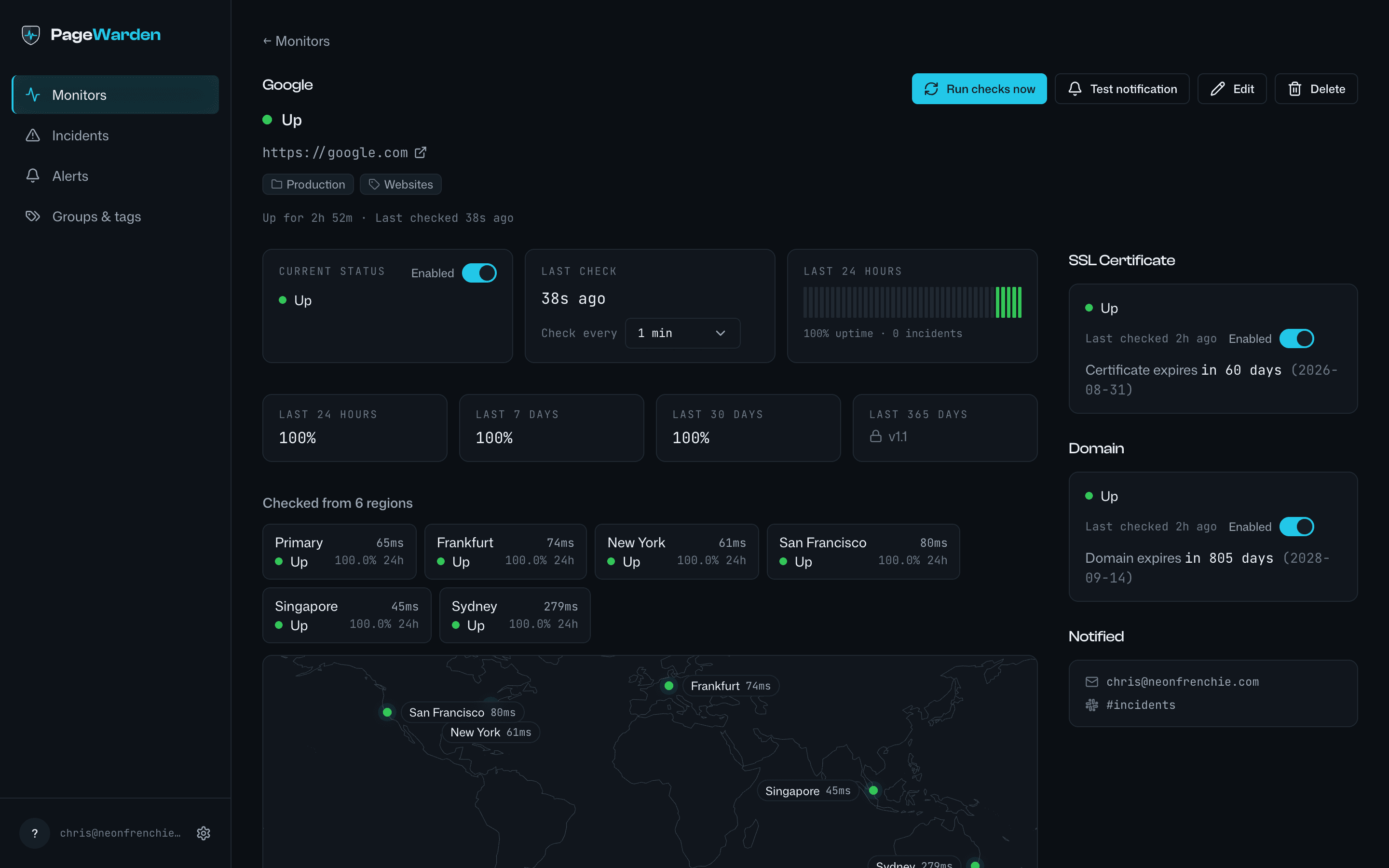Image resolution: width=1389 pixels, height=868 pixels.
Task: Click the Up for 2h 52m status line
Action: click(x=387, y=218)
